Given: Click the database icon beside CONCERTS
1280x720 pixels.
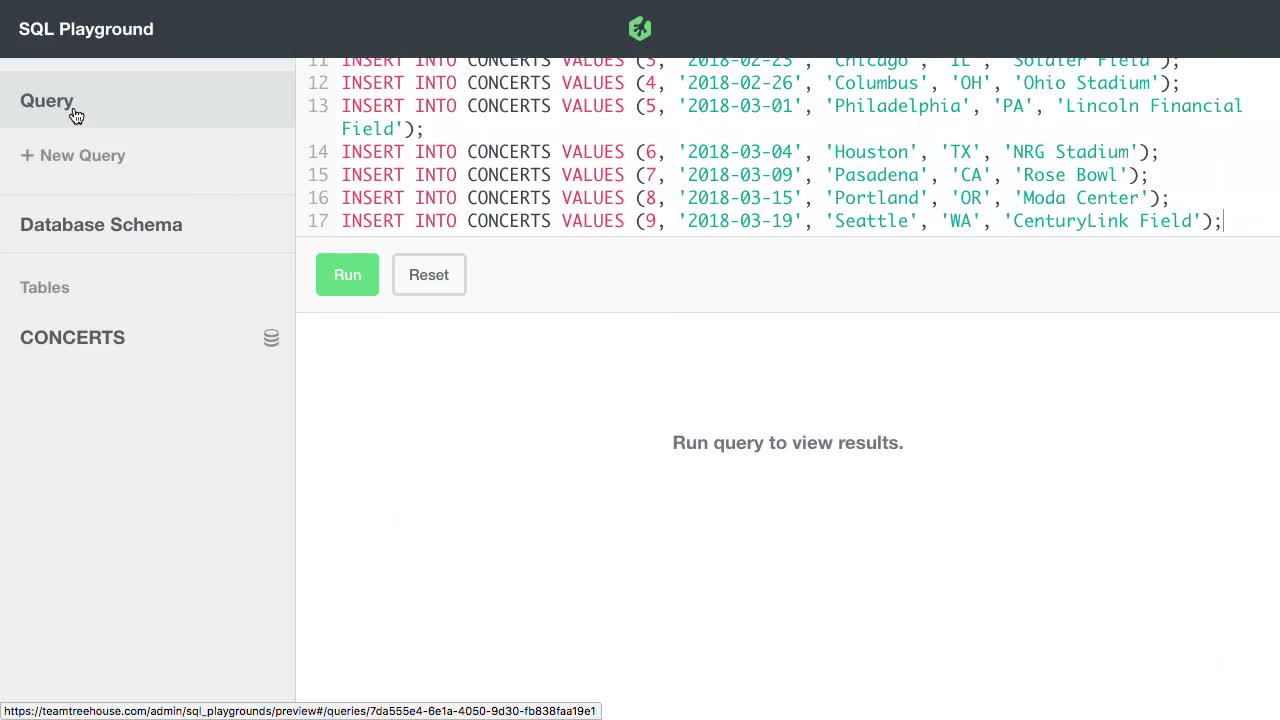Looking at the screenshot, I should click(x=271, y=338).
